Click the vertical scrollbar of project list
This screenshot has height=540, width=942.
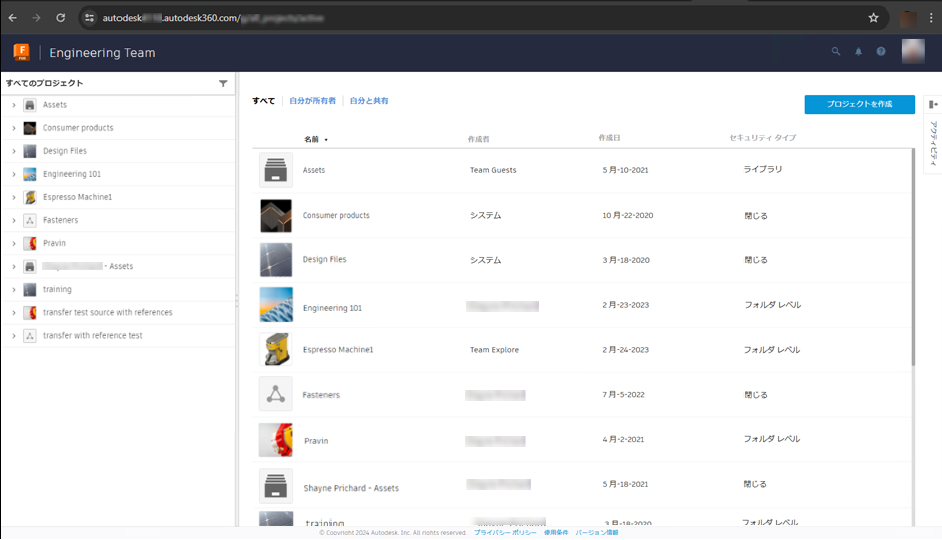[x=913, y=258]
